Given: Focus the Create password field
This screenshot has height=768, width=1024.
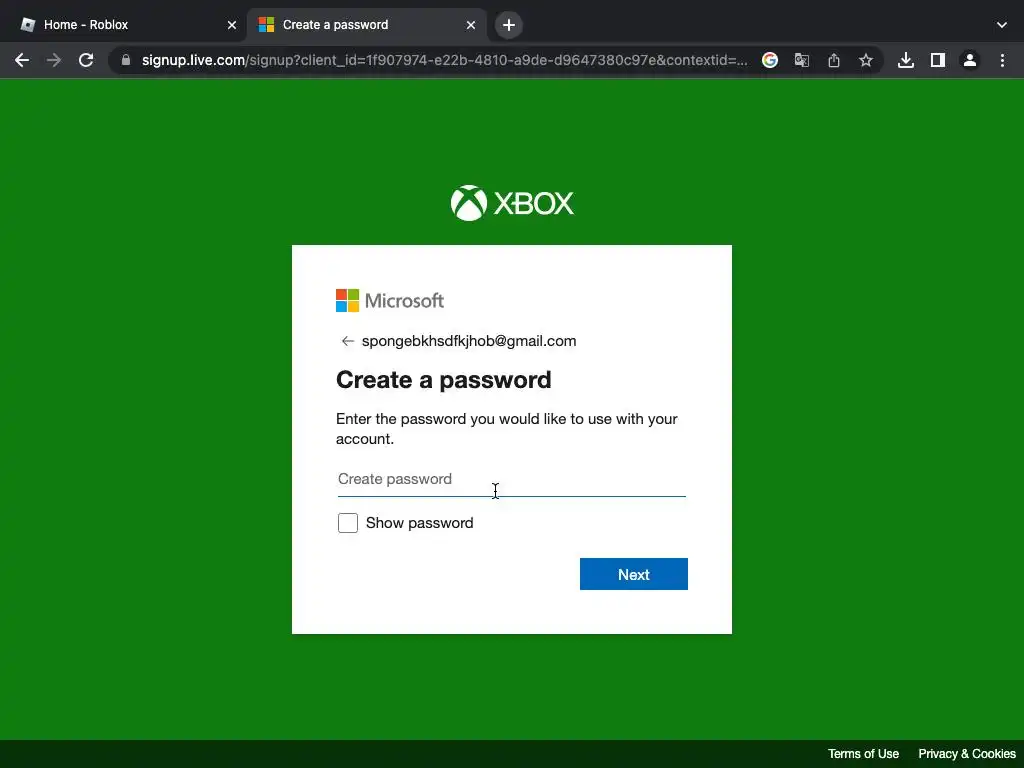Looking at the screenshot, I should [x=511, y=479].
